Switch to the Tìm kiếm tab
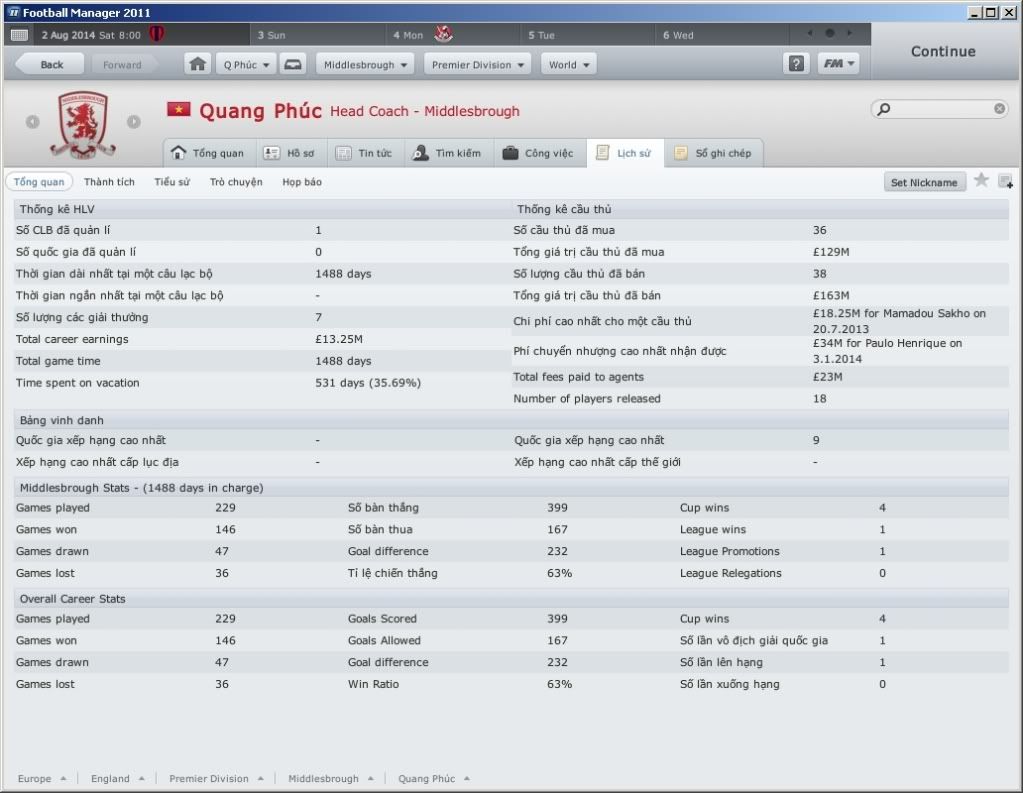This screenshot has height=793, width=1023. click(x=449, y=153)
